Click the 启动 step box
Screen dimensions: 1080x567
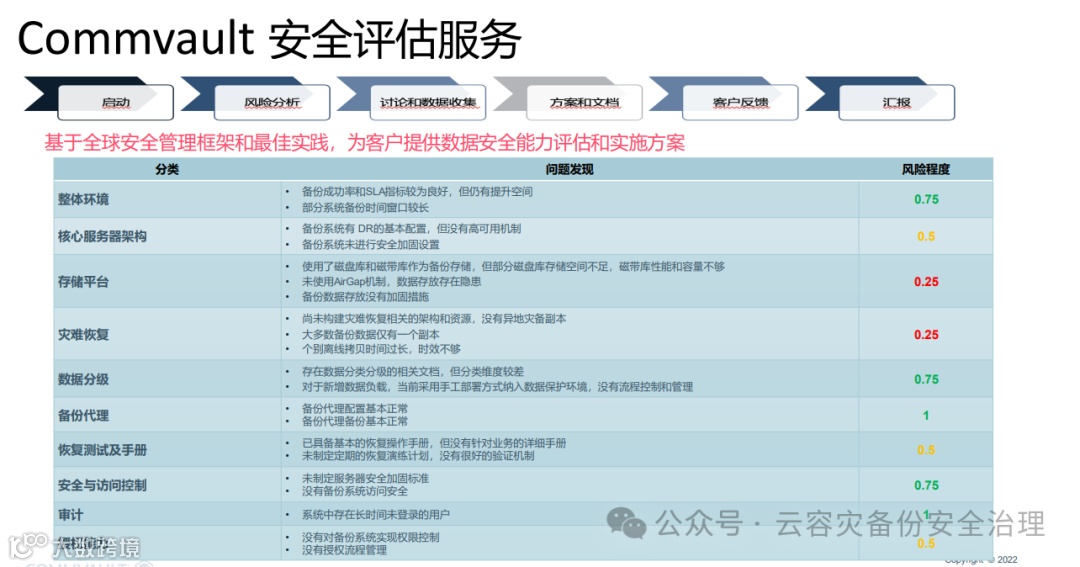tap(116, 102)
